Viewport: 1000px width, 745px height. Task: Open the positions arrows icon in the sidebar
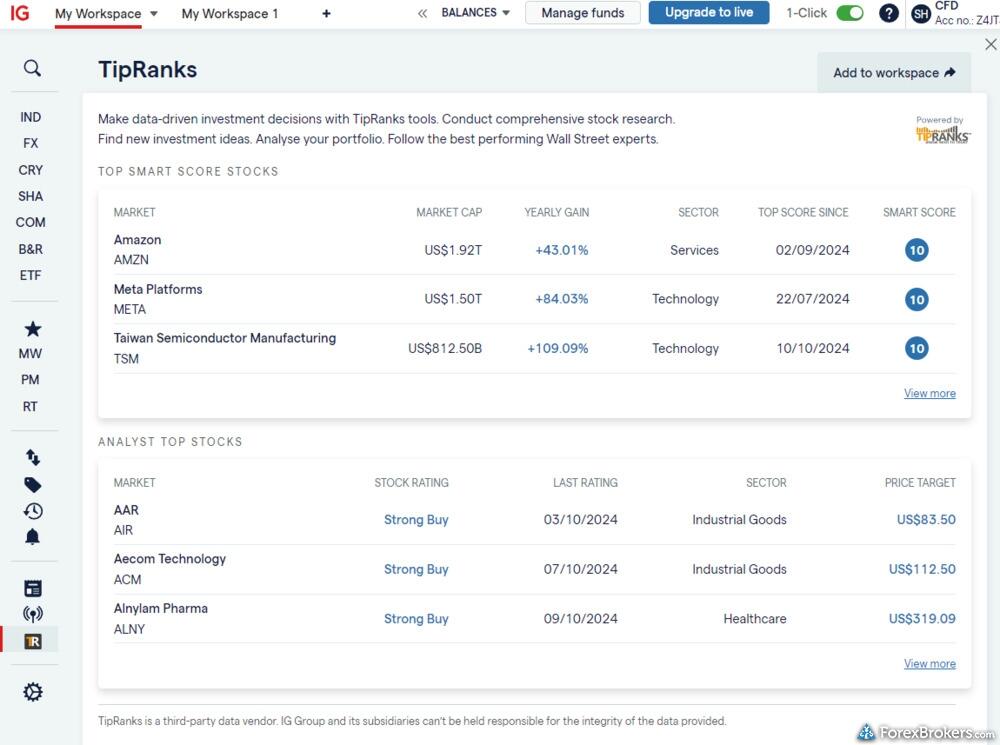(32, 457)
